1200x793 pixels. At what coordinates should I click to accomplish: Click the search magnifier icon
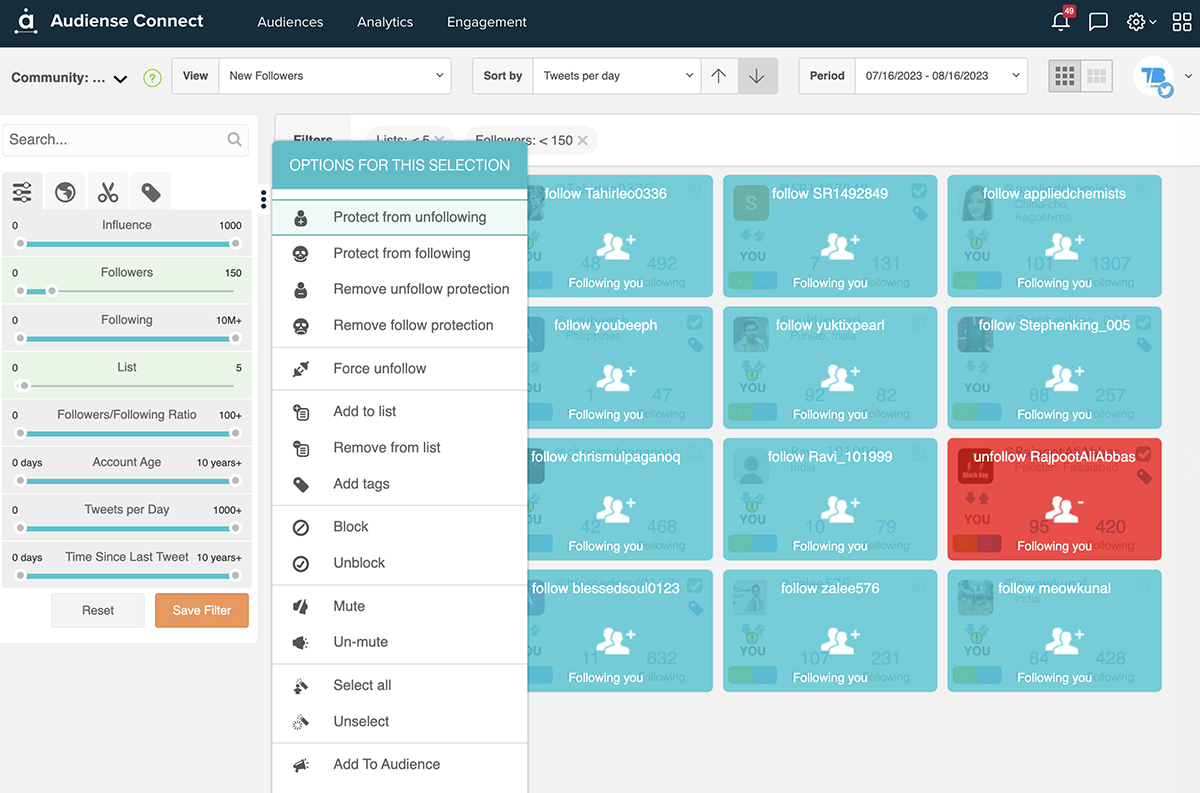(234, 140)
